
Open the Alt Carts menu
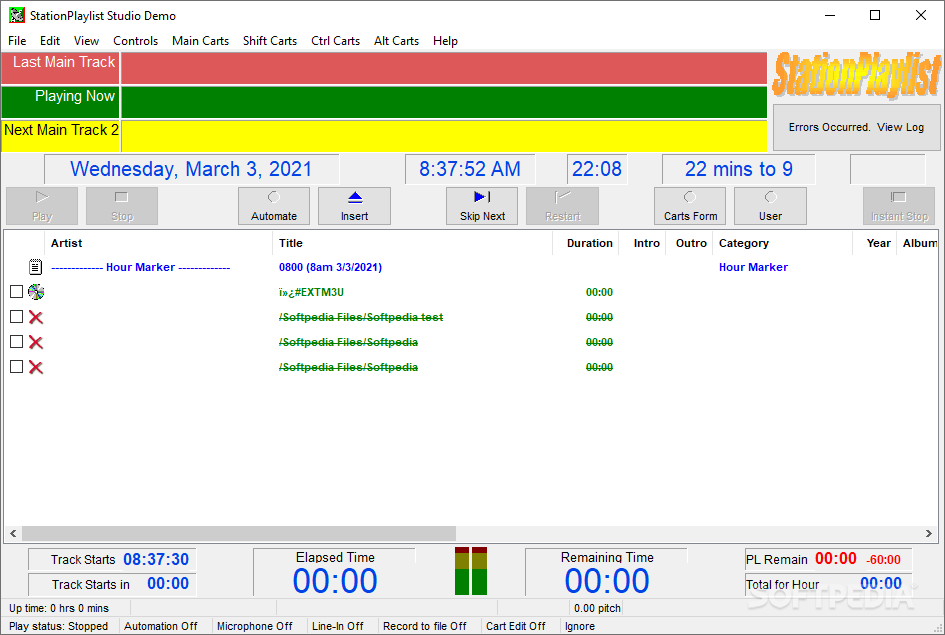point(397,41)
